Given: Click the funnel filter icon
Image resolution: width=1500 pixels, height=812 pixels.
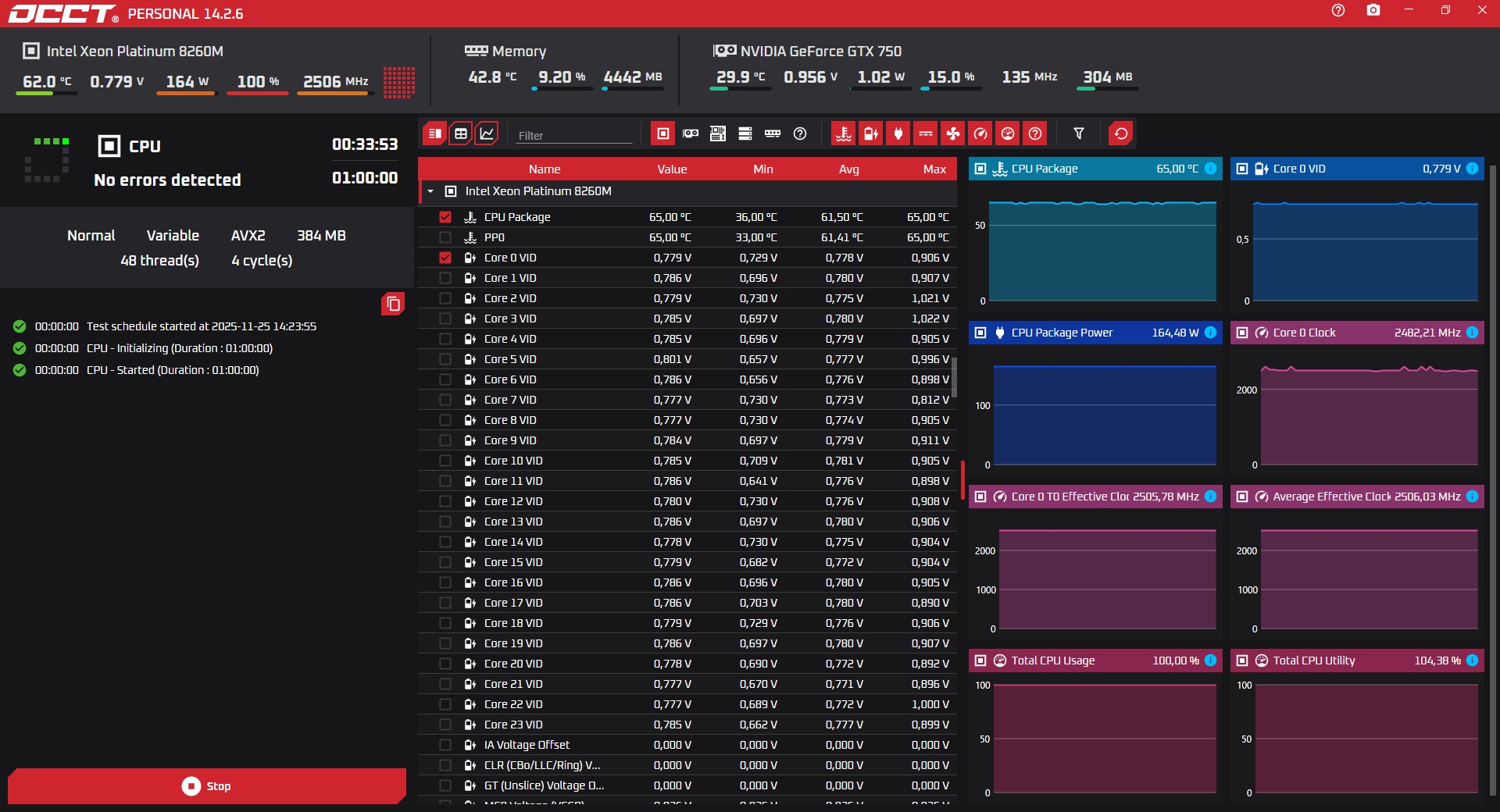Looking at the screenshot, I should [1079, 134].
